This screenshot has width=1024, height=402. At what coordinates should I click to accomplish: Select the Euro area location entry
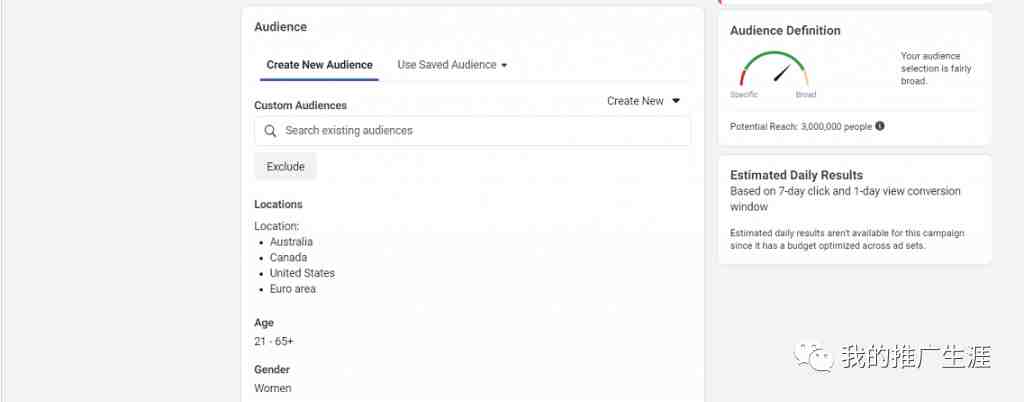pyautogui.click(x=293, y=288)
